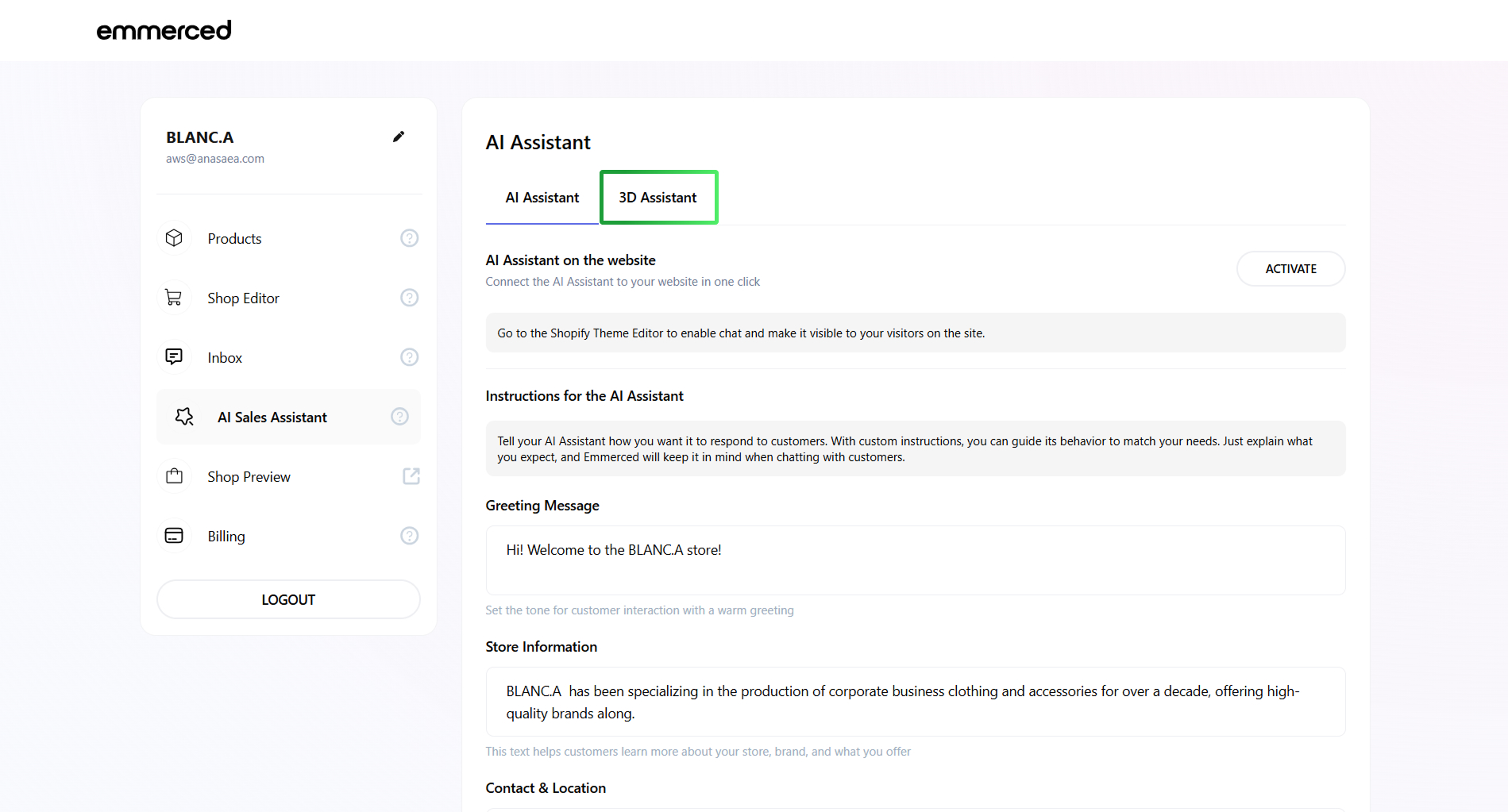This screenshot has height=812, width=1508.
Task: Open help tooltip next to Shop Editor
Action: [x=409, y=298]
